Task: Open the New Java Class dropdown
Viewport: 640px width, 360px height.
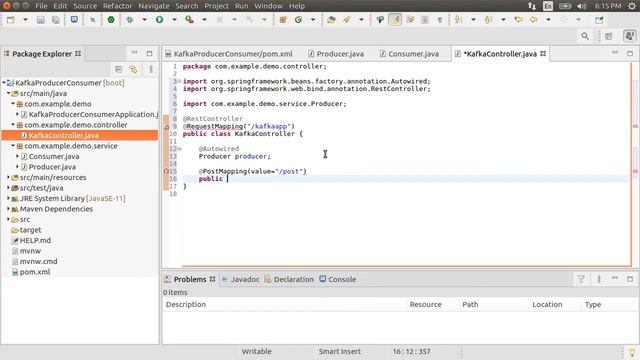Action: [x=313, y=20]
